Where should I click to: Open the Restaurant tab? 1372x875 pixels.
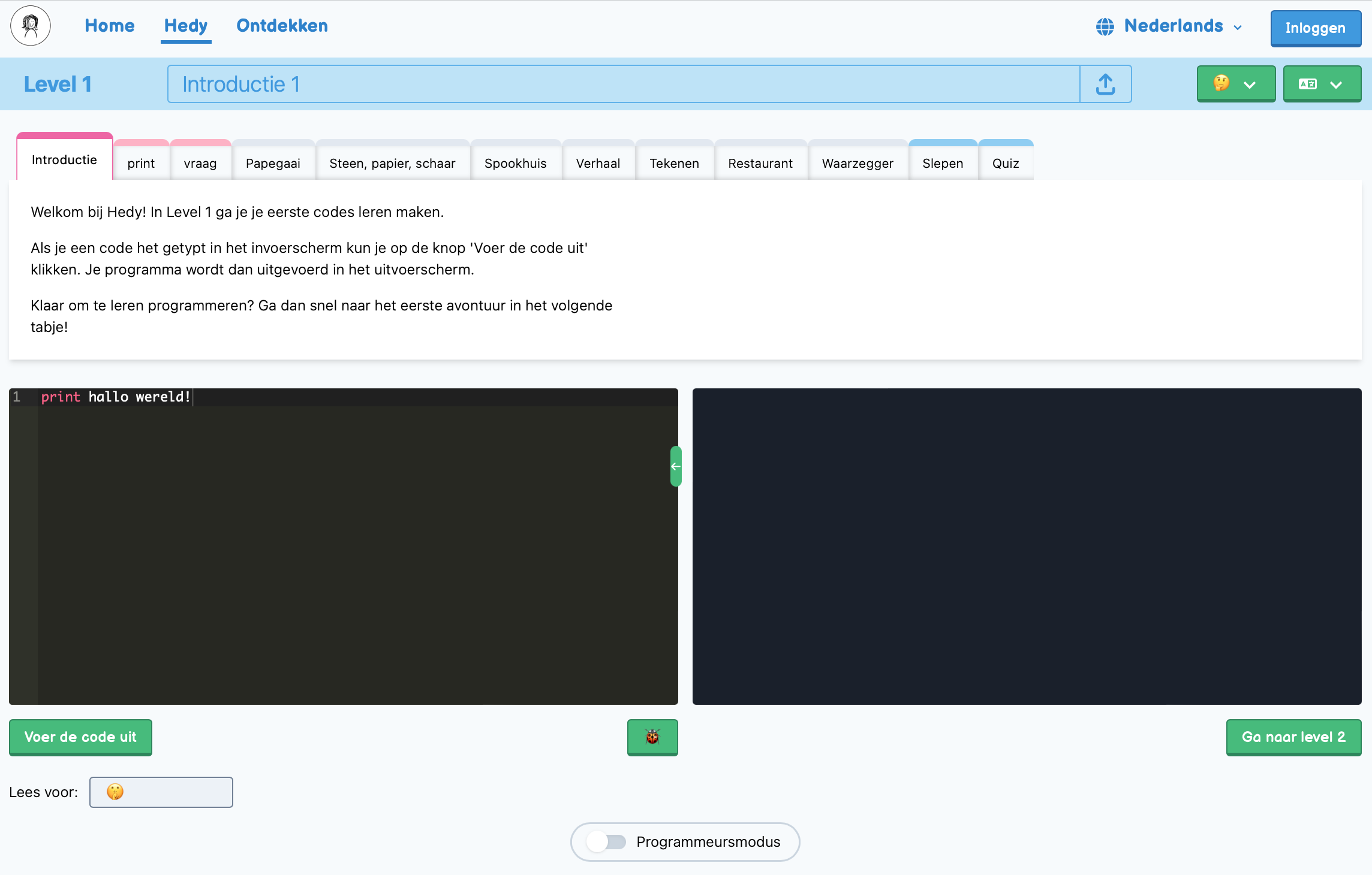pyautogui.click(x=761, y=161)
